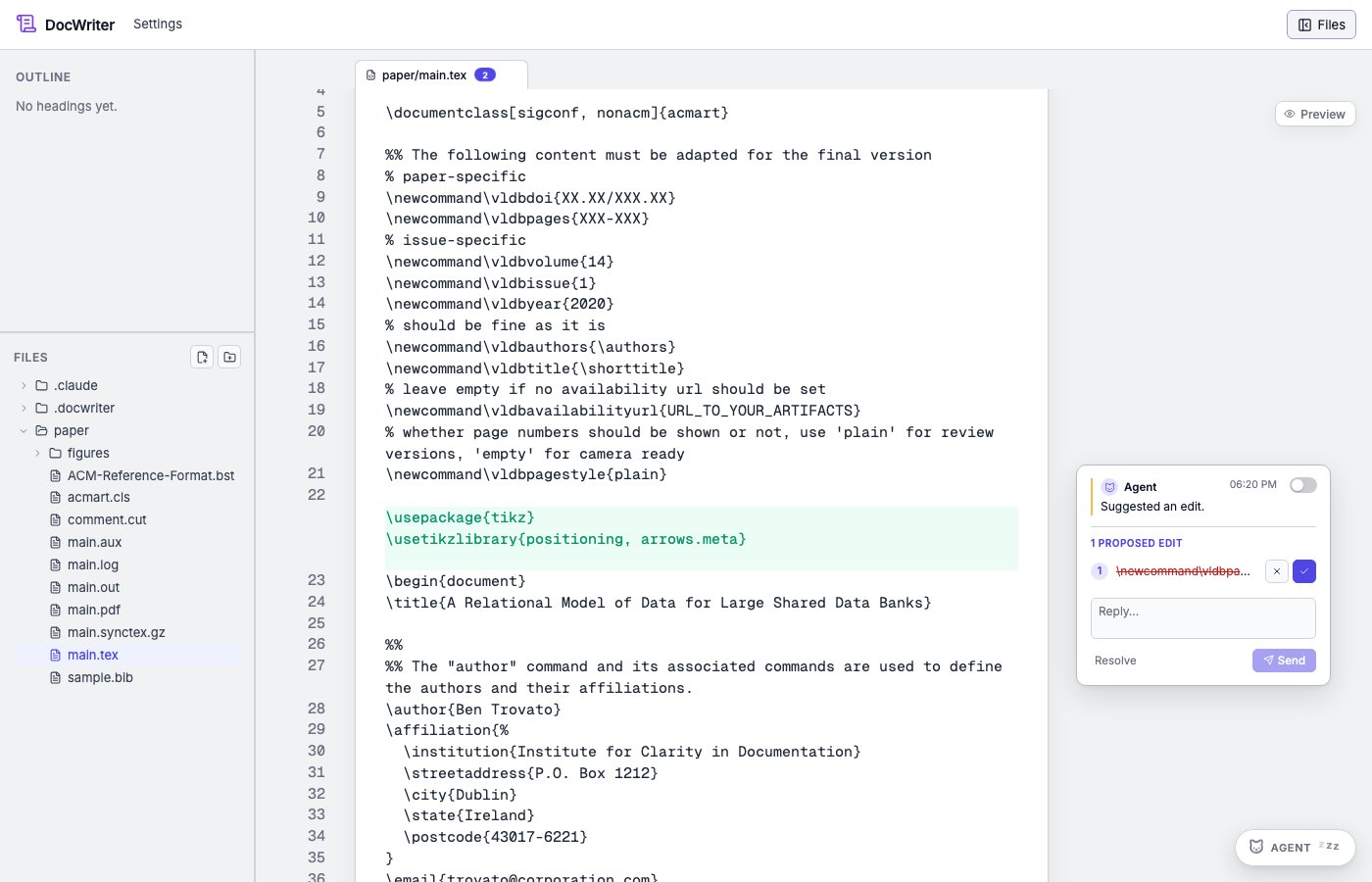Click the .docwriter folder icon

pos(42,408)
